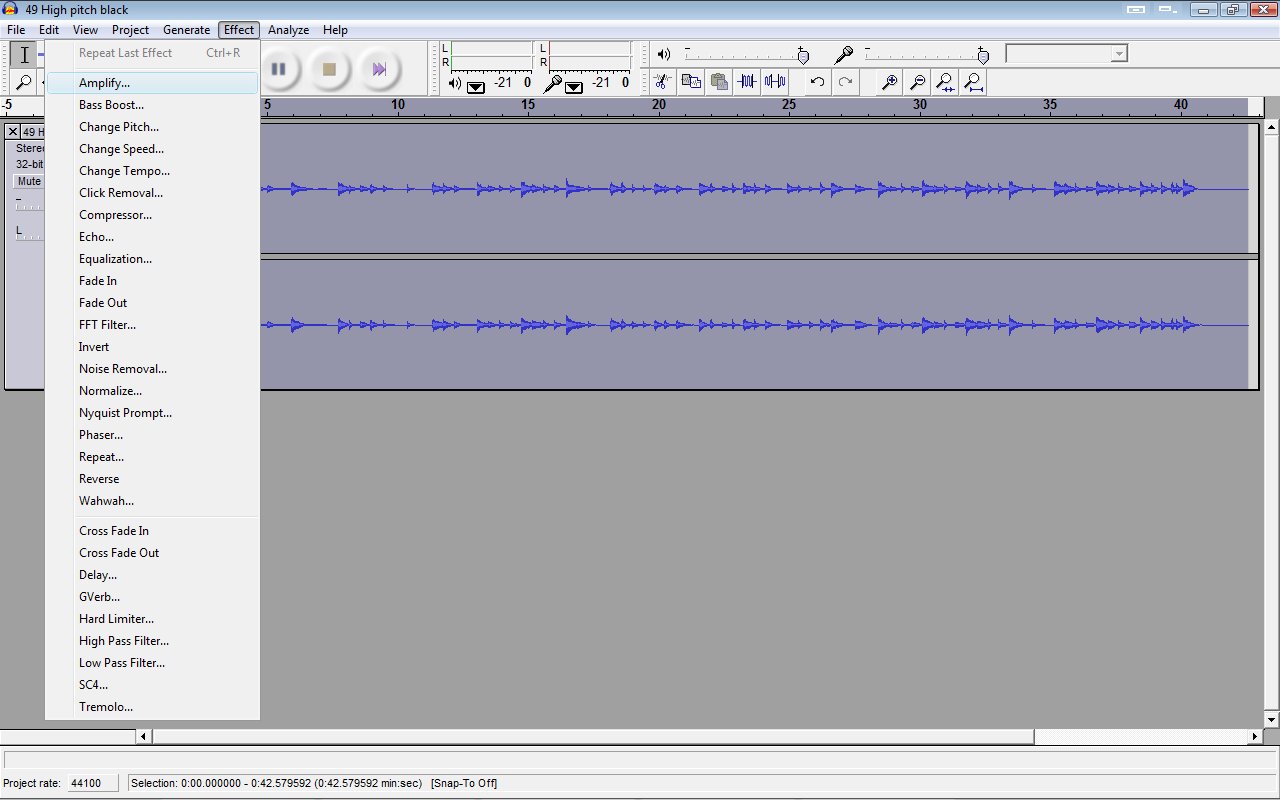Click the Project rate 44100 field

[x=92, y=783]
